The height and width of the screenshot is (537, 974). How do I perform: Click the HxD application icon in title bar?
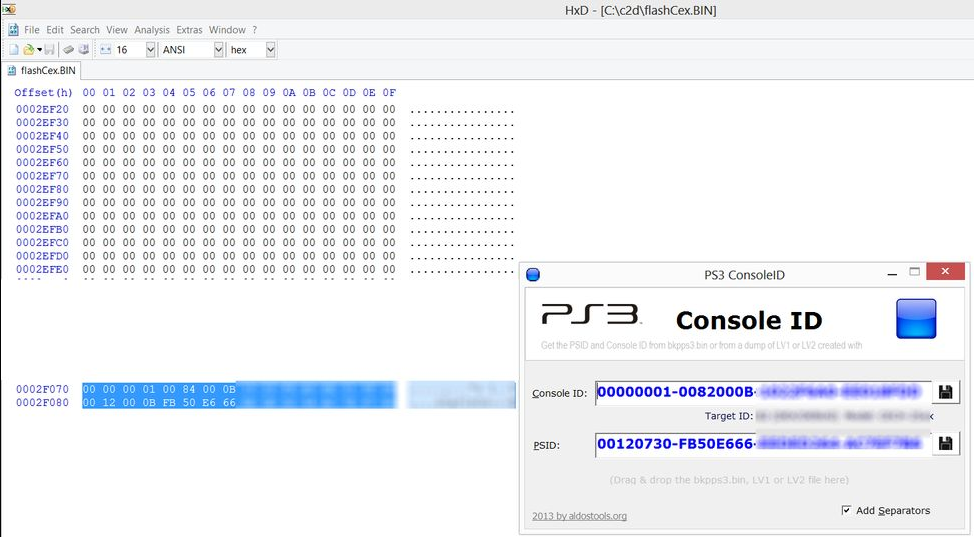pyautogui.click(x=9, y=9)
